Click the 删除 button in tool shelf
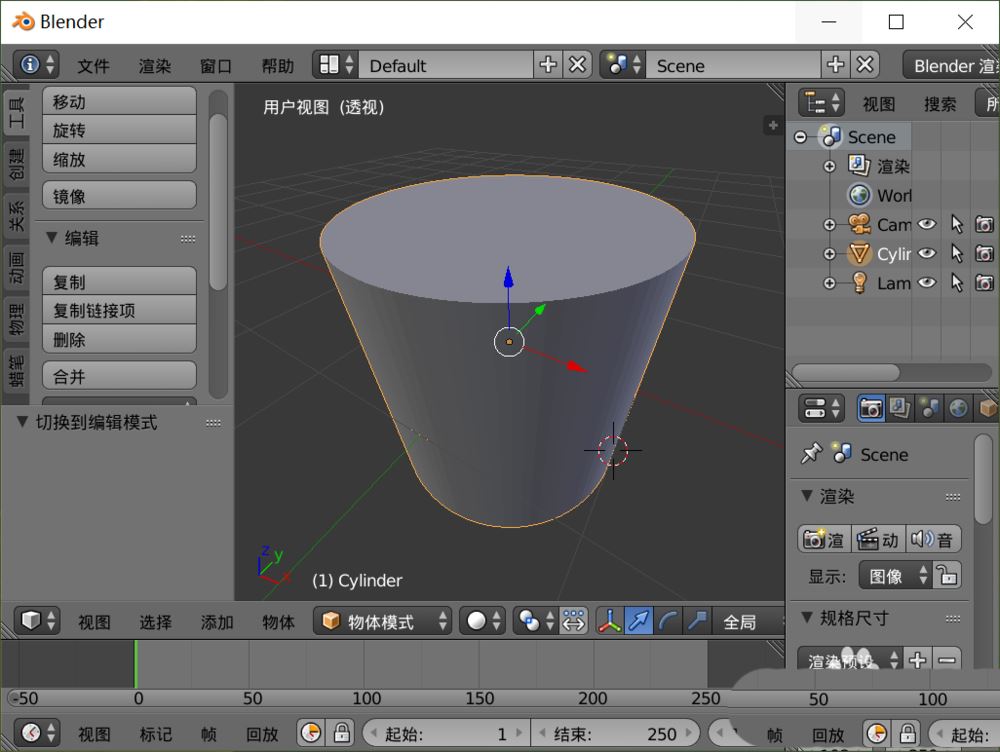Screen dimensions: 1000x752 pyautogui.click(x=118, y=338)
